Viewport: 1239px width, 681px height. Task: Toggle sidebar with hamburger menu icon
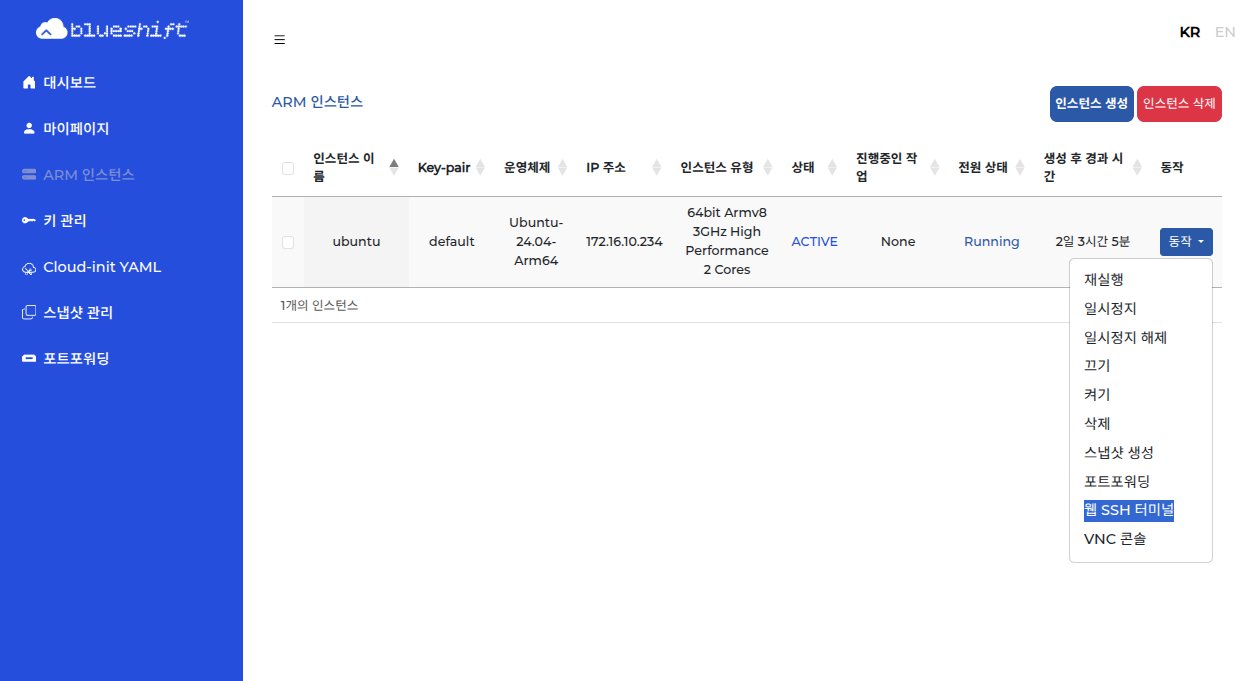pyautogui.click(x=280, y=40)
